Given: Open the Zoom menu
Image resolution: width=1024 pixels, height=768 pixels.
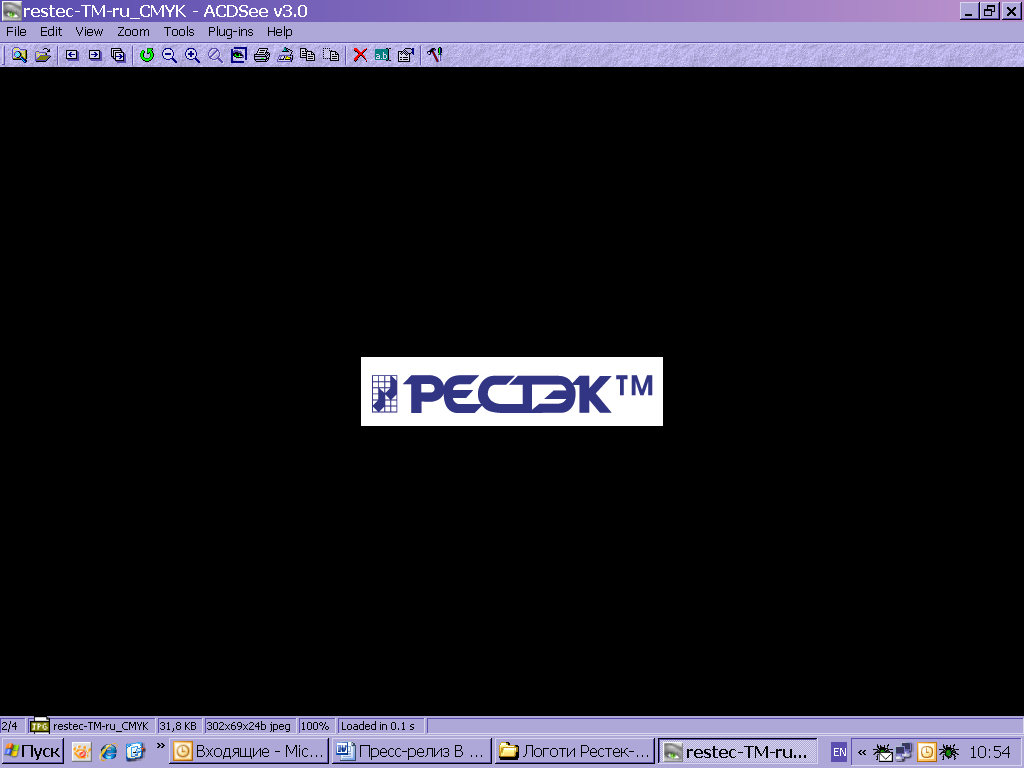Looking at the screenshot, I should (133, 31).
